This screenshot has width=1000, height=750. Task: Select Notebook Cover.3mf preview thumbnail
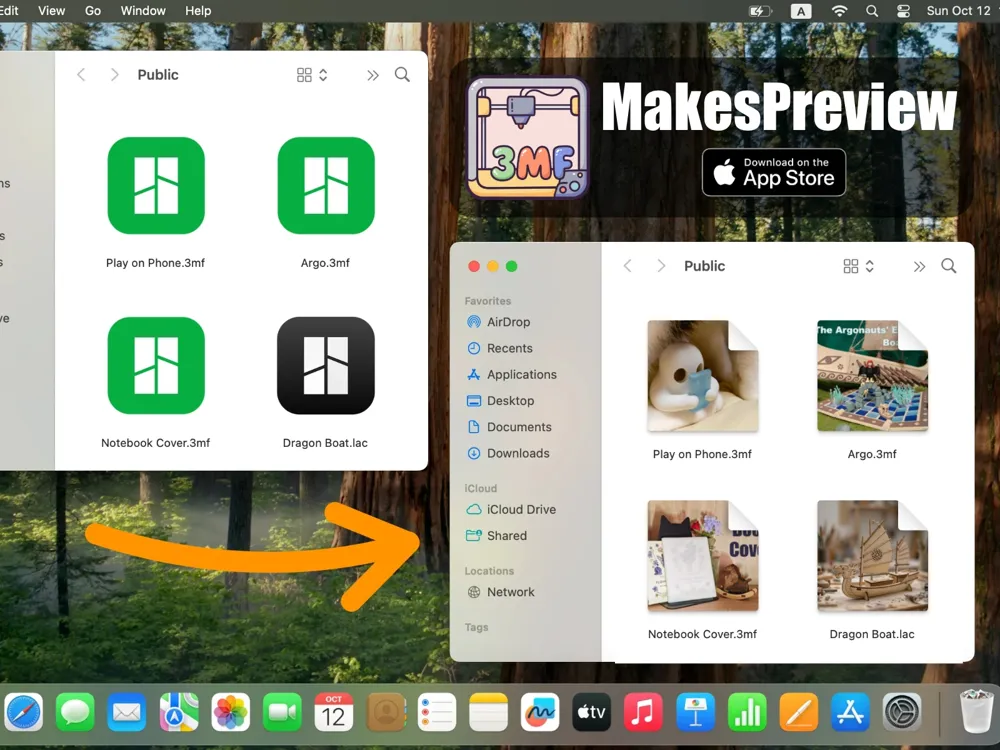[703, 555]
